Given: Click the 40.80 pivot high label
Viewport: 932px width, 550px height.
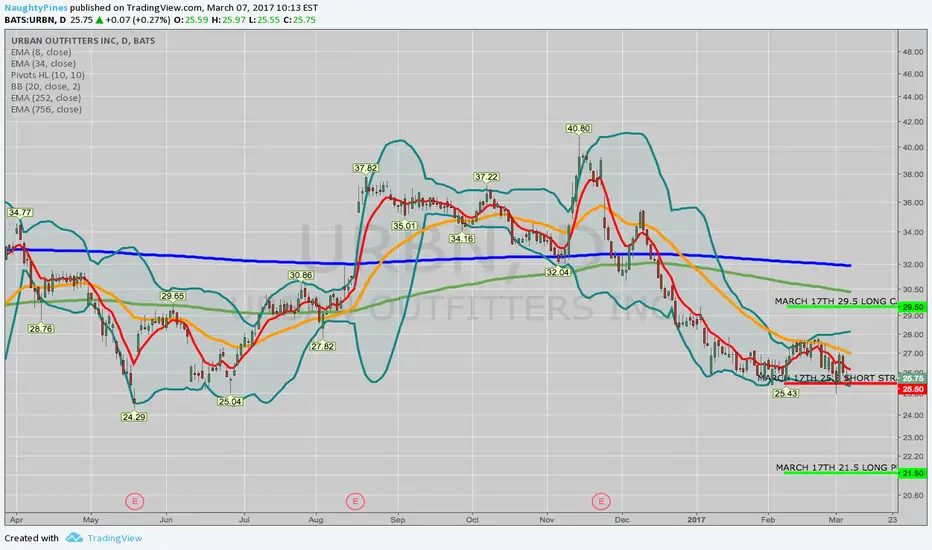Looking at the screenshot, I should click(x=578, y=128).
